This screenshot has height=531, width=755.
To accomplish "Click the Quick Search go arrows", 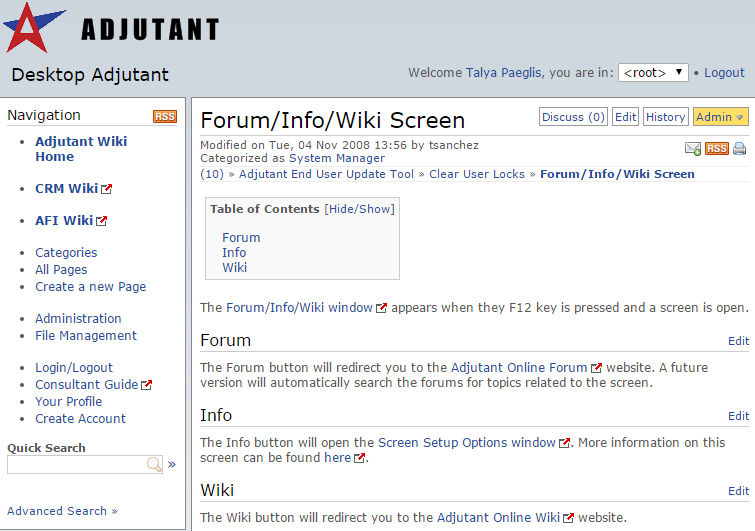I will tap(172, 465).
